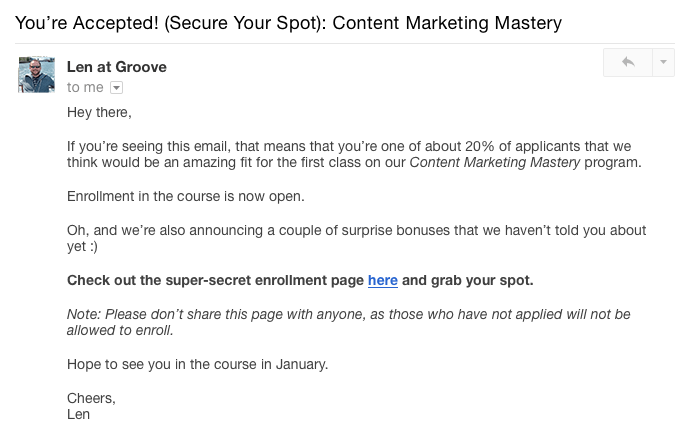The height and width of the screenshot is (436, 690).
Task: Click the 'Cheers,' sign-off line
Action: 91,398
